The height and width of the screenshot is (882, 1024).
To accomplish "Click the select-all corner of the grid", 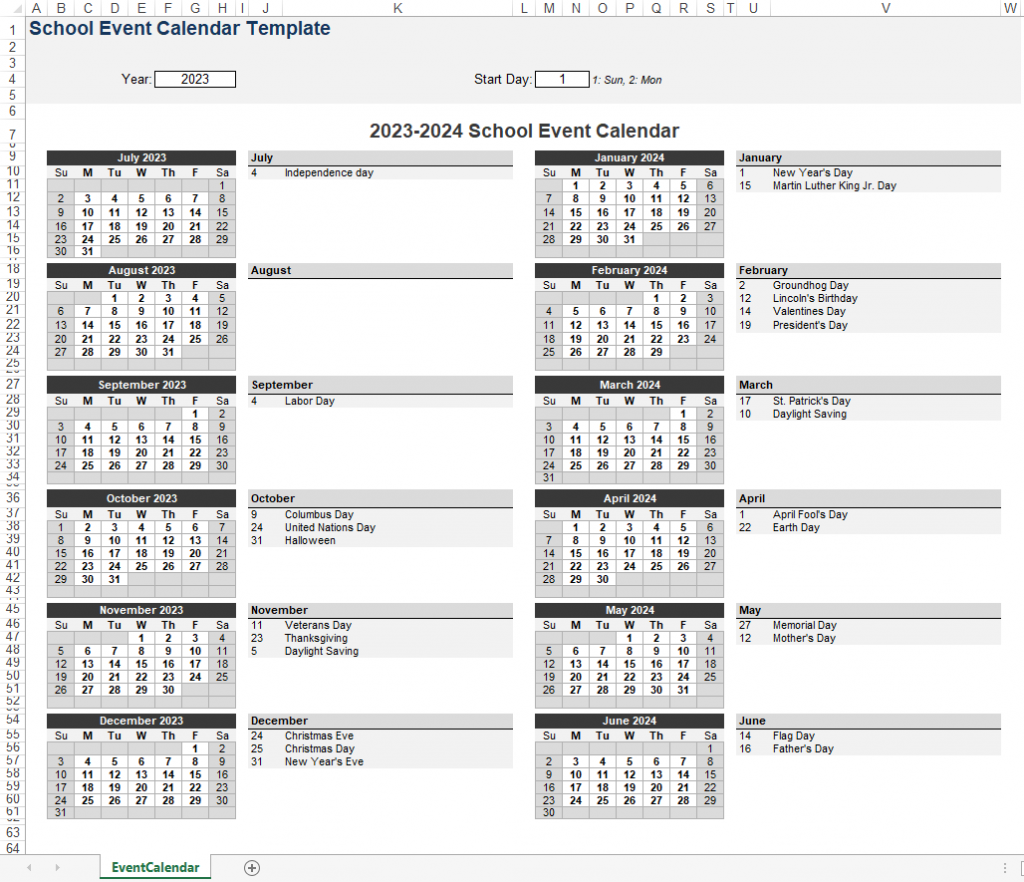I will (x=12, y=8).
